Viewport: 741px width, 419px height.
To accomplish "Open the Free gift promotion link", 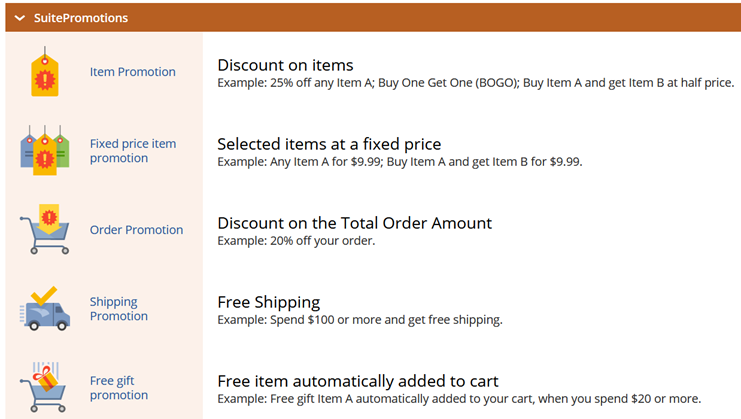I will 118,388.
